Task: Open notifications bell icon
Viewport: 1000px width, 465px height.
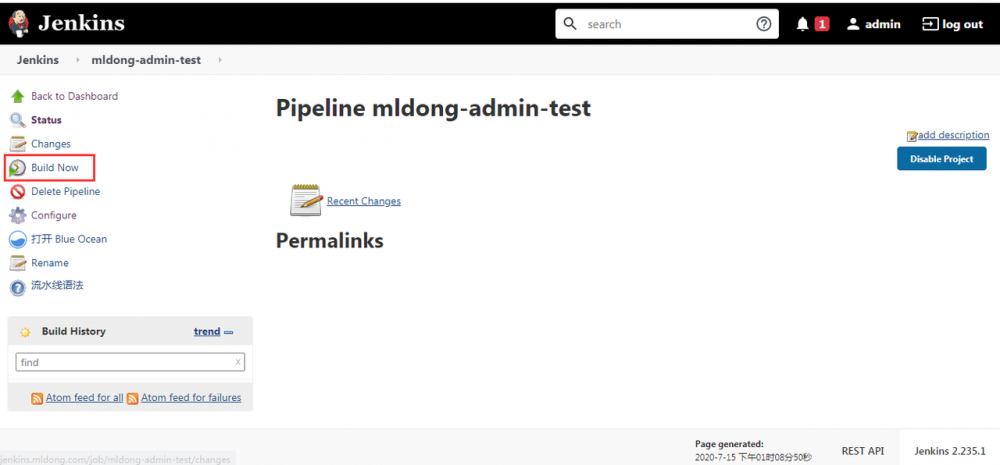Action: (x=802, y=24)
